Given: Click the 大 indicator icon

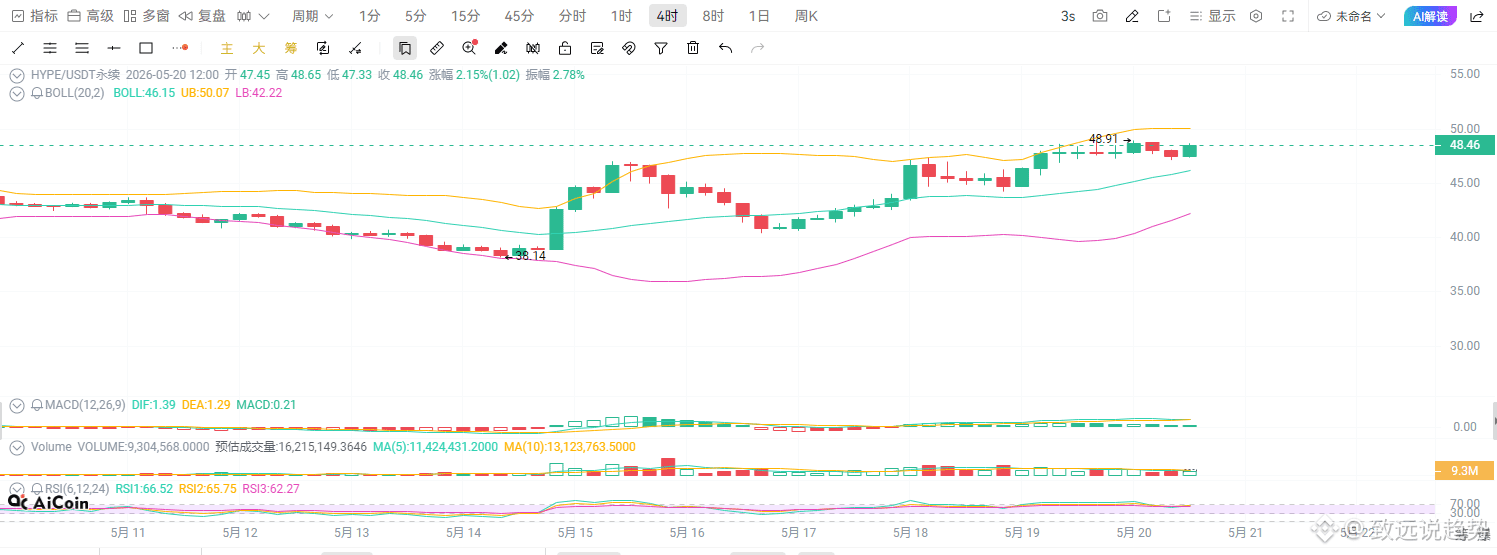Looking at the screenshot, I should (x=259, y=48).
